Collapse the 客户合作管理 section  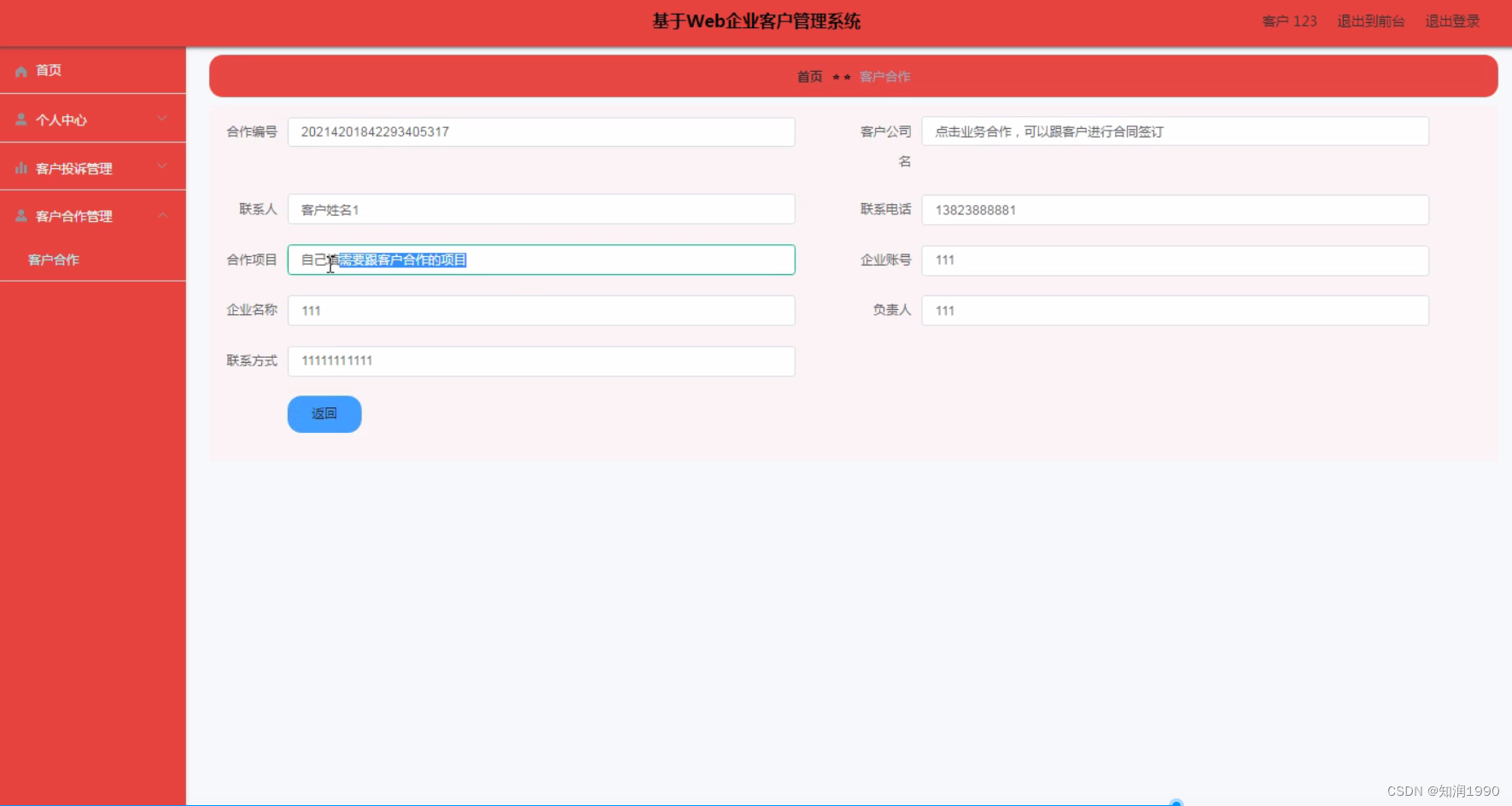[94, 215]
